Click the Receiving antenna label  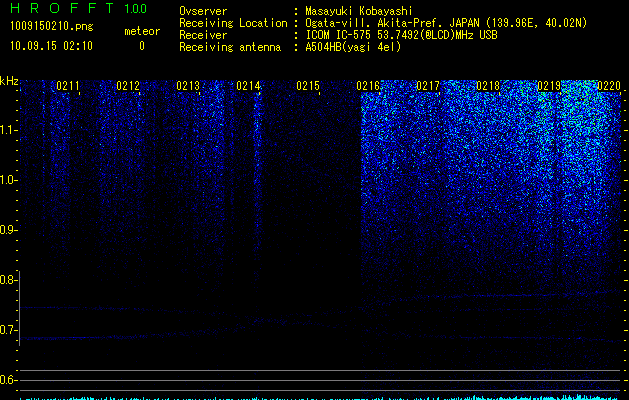tap(230, 47)
